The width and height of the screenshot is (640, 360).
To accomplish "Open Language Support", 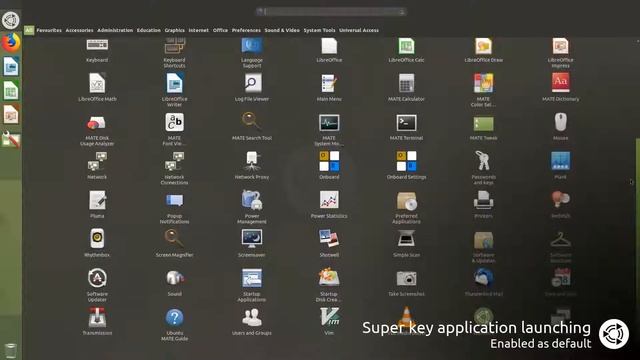I will (252, 53).
